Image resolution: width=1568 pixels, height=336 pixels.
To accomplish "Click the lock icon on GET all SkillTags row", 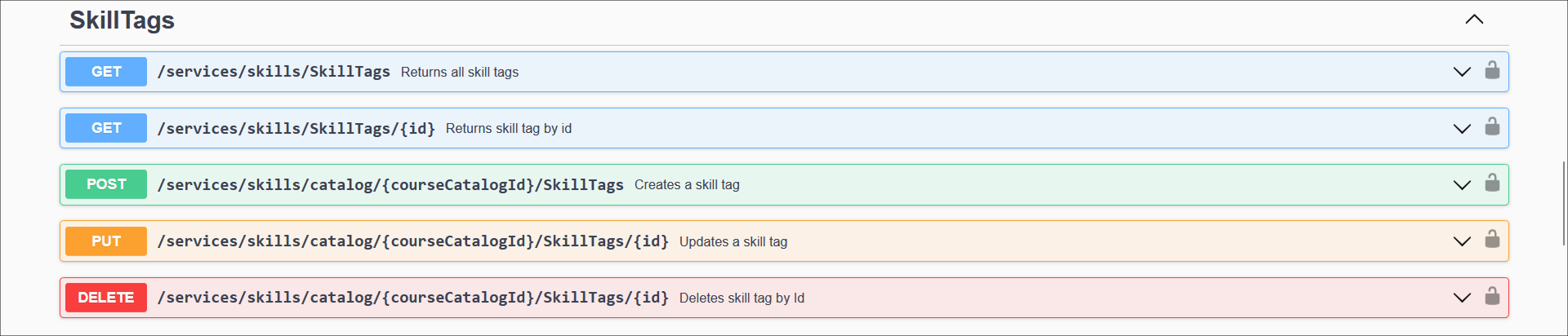I will 1492,71.
